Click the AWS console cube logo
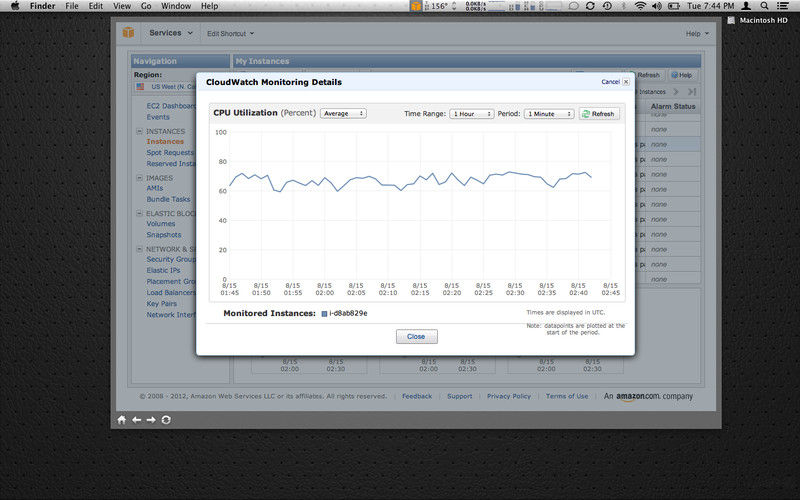The width and height of the screenshot is (800, 500). [x=128, y=33]
